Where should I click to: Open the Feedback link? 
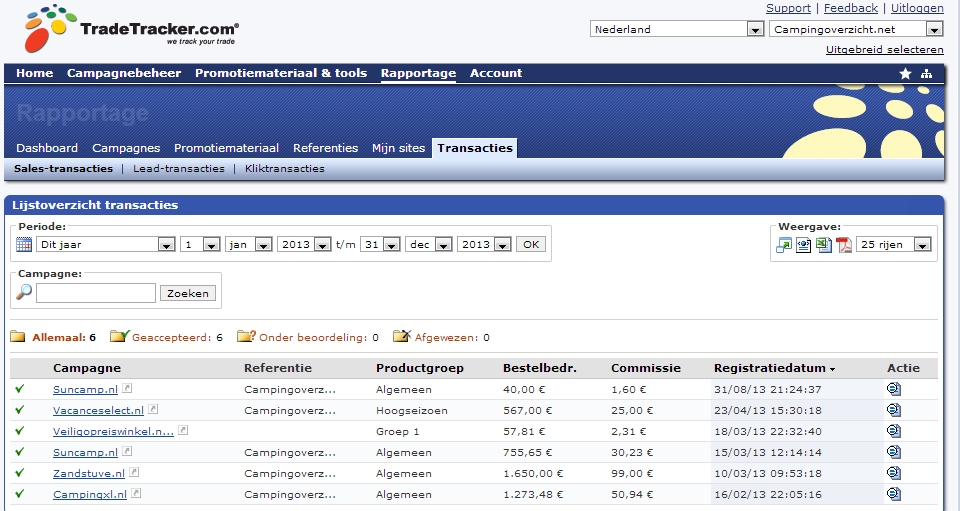pos(851,8)
